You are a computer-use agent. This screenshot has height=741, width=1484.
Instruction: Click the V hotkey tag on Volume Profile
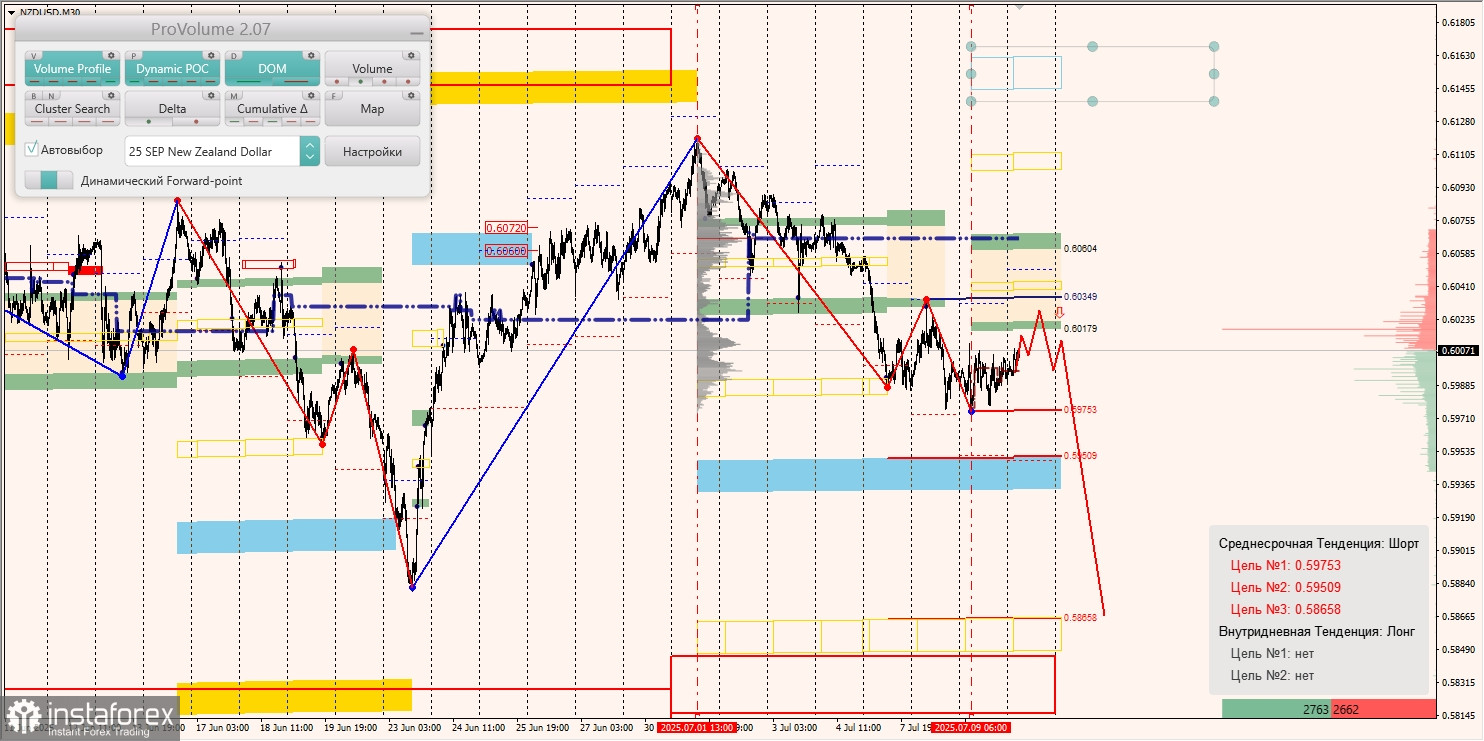[x=34, y=56]
